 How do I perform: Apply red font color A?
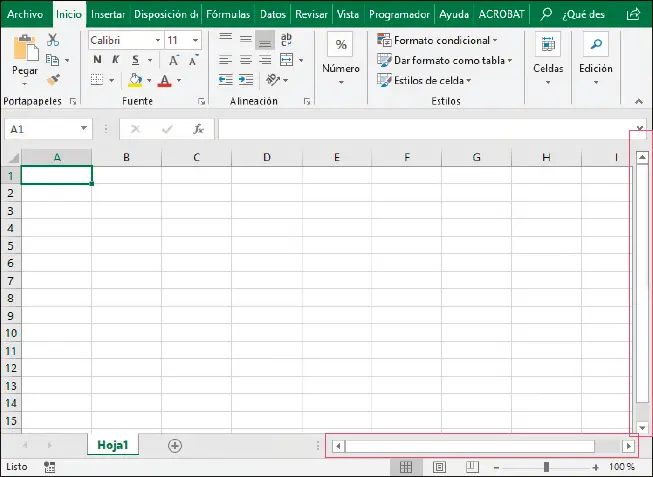(x=165, y=80)
